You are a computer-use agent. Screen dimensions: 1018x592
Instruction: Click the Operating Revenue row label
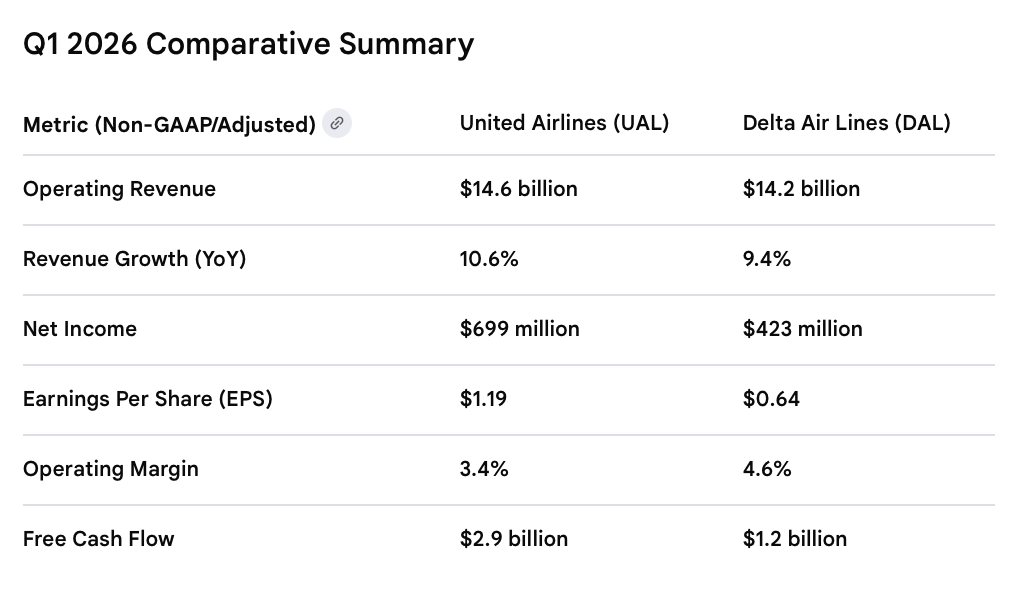[x=119, y=189]
